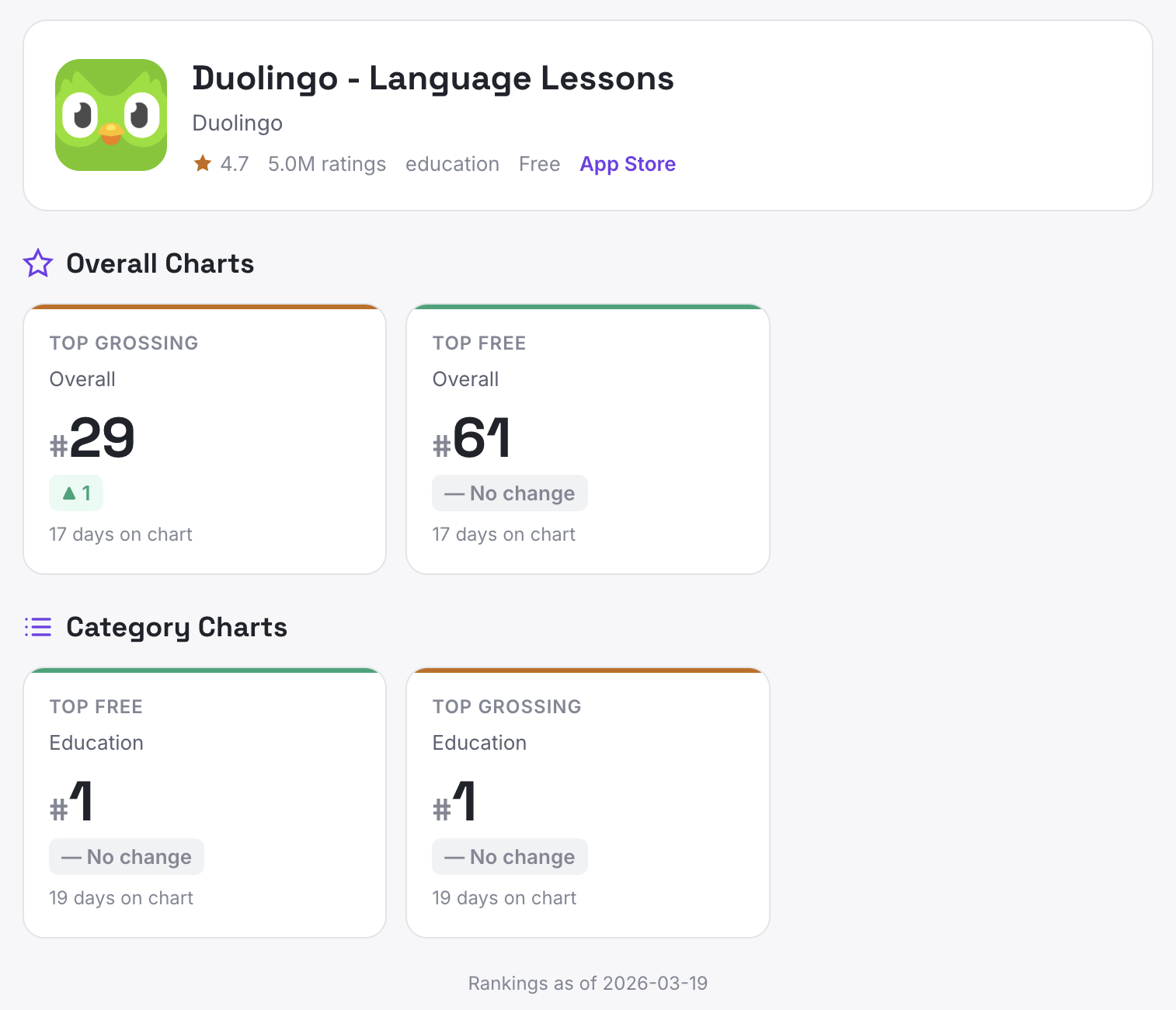Click #1 rank in Top Free Education
The width and height of the screenshot is (1176, 1010).
coord(71,803)
